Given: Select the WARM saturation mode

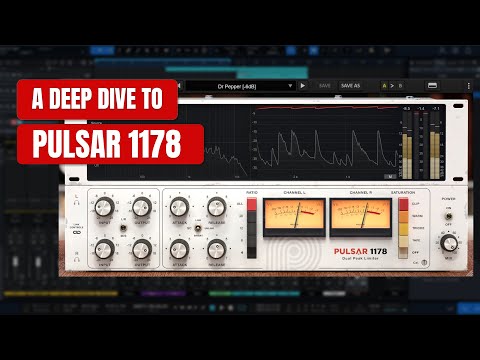Looking at the screenshot, I should [x=403, y=216].
